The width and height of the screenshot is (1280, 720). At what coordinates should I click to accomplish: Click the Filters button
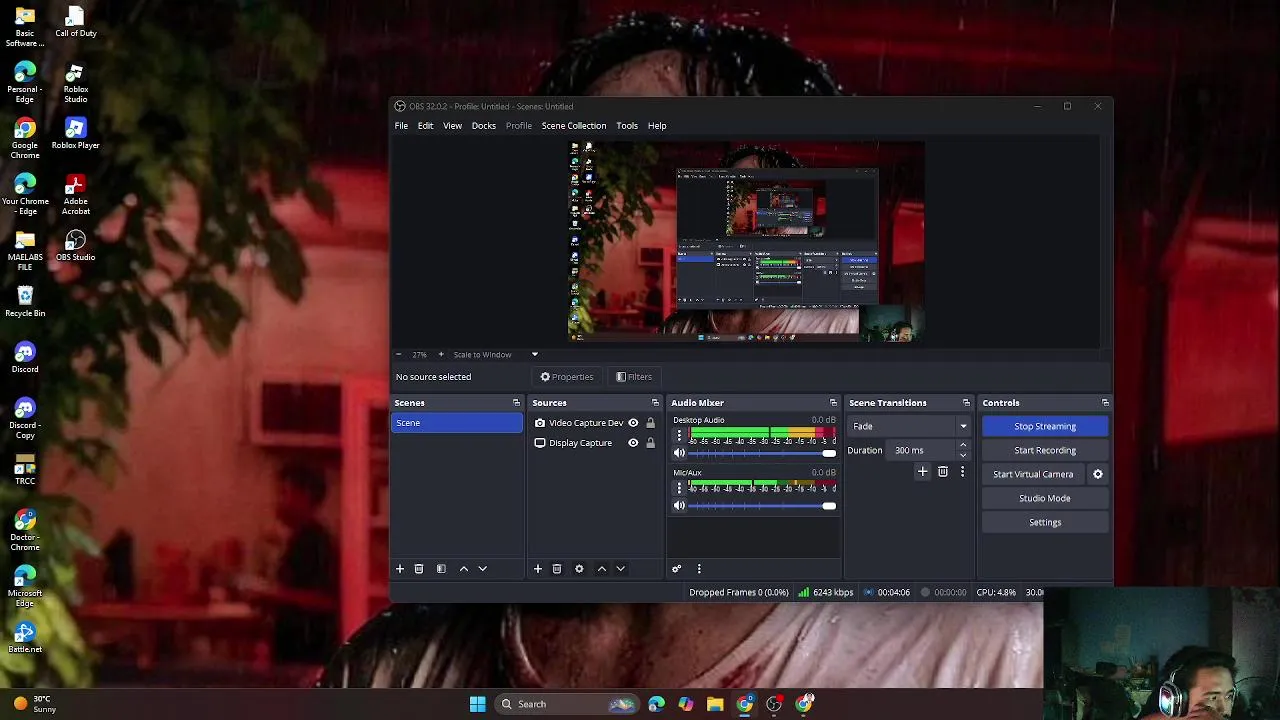pyautogui.click(x=634, y=377)
